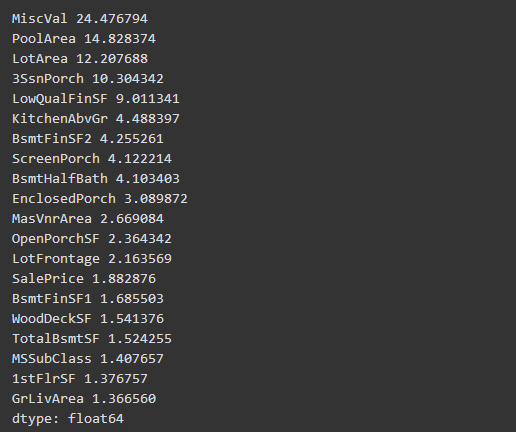Click the LotFrontage 2.163569 row

coord(92,259)
